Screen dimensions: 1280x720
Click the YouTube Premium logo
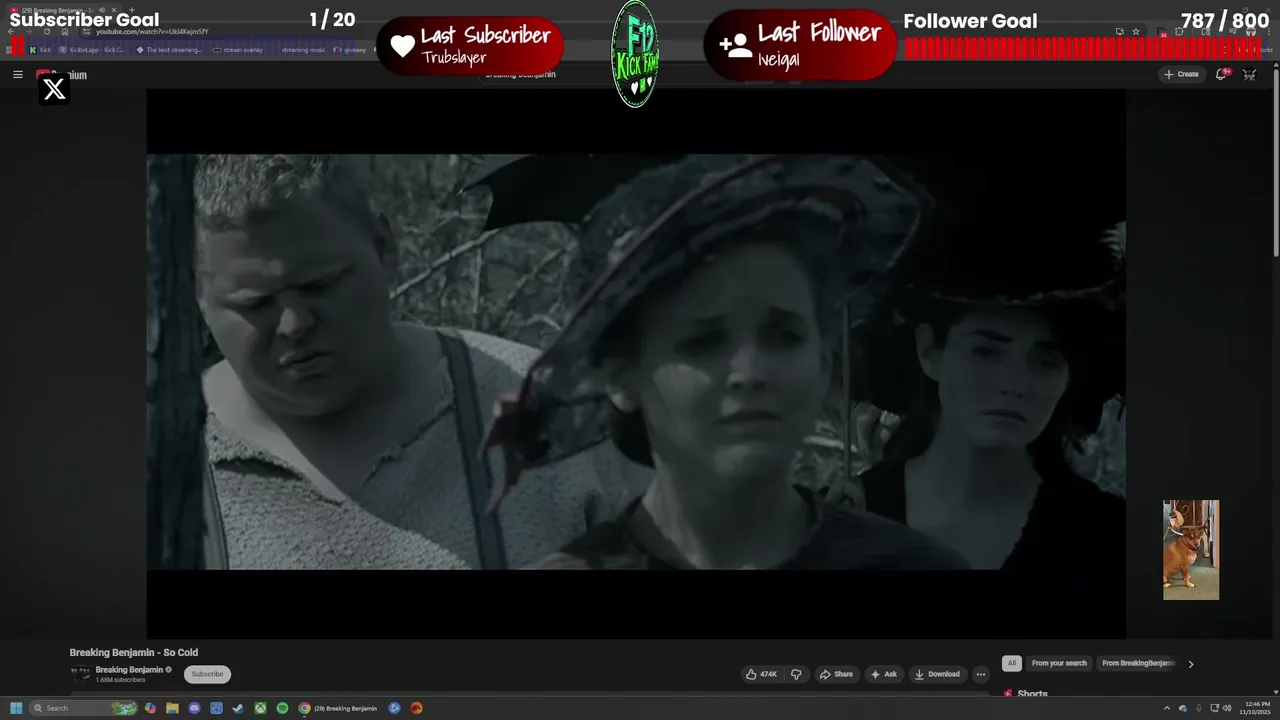62,75
